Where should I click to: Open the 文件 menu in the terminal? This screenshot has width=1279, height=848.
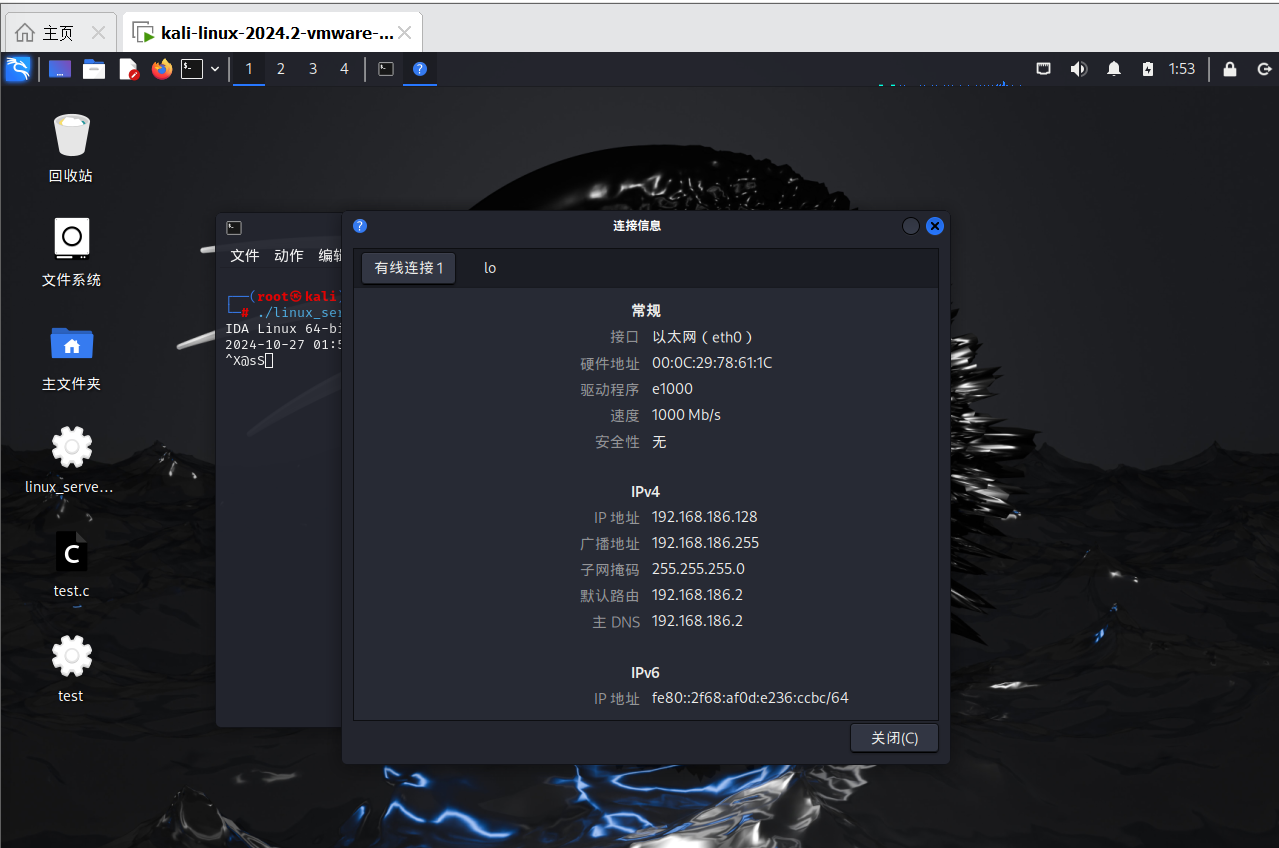244,255
